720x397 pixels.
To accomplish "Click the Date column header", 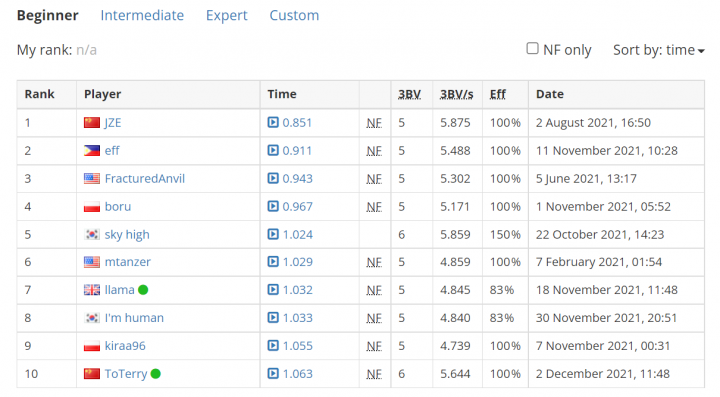I will point(550,94).
